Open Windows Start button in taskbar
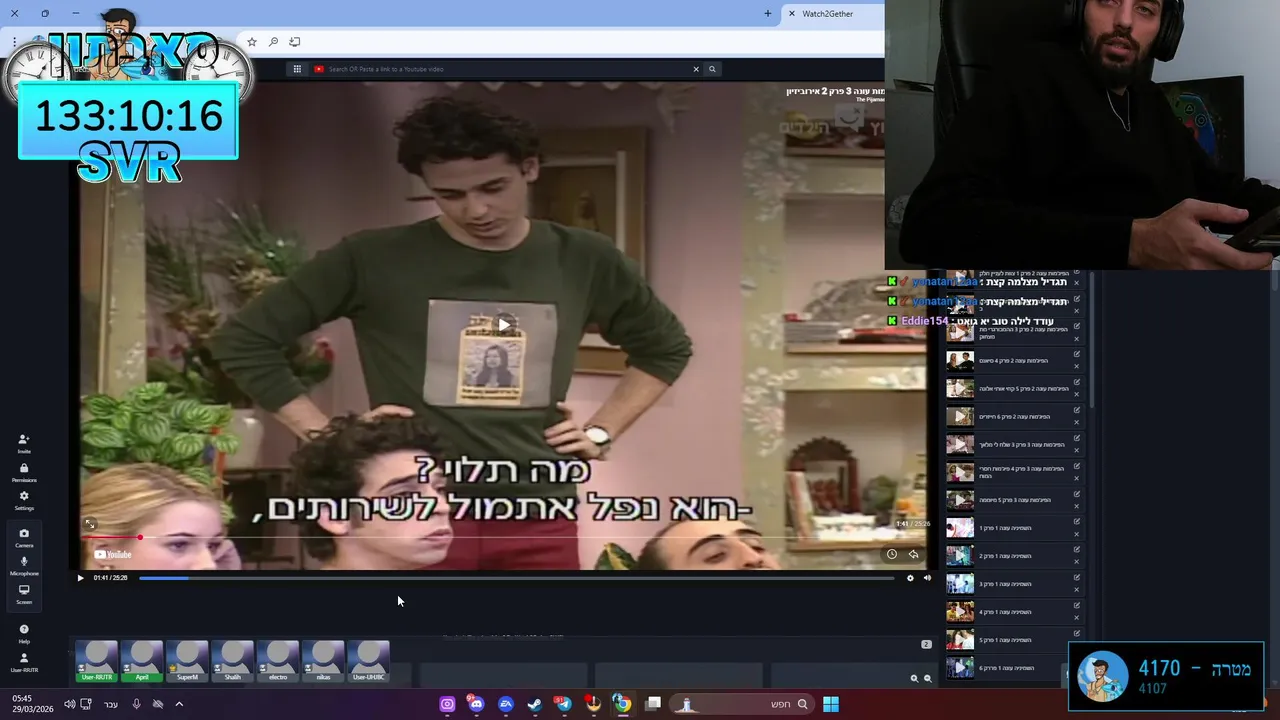 [x=831, y=704]
